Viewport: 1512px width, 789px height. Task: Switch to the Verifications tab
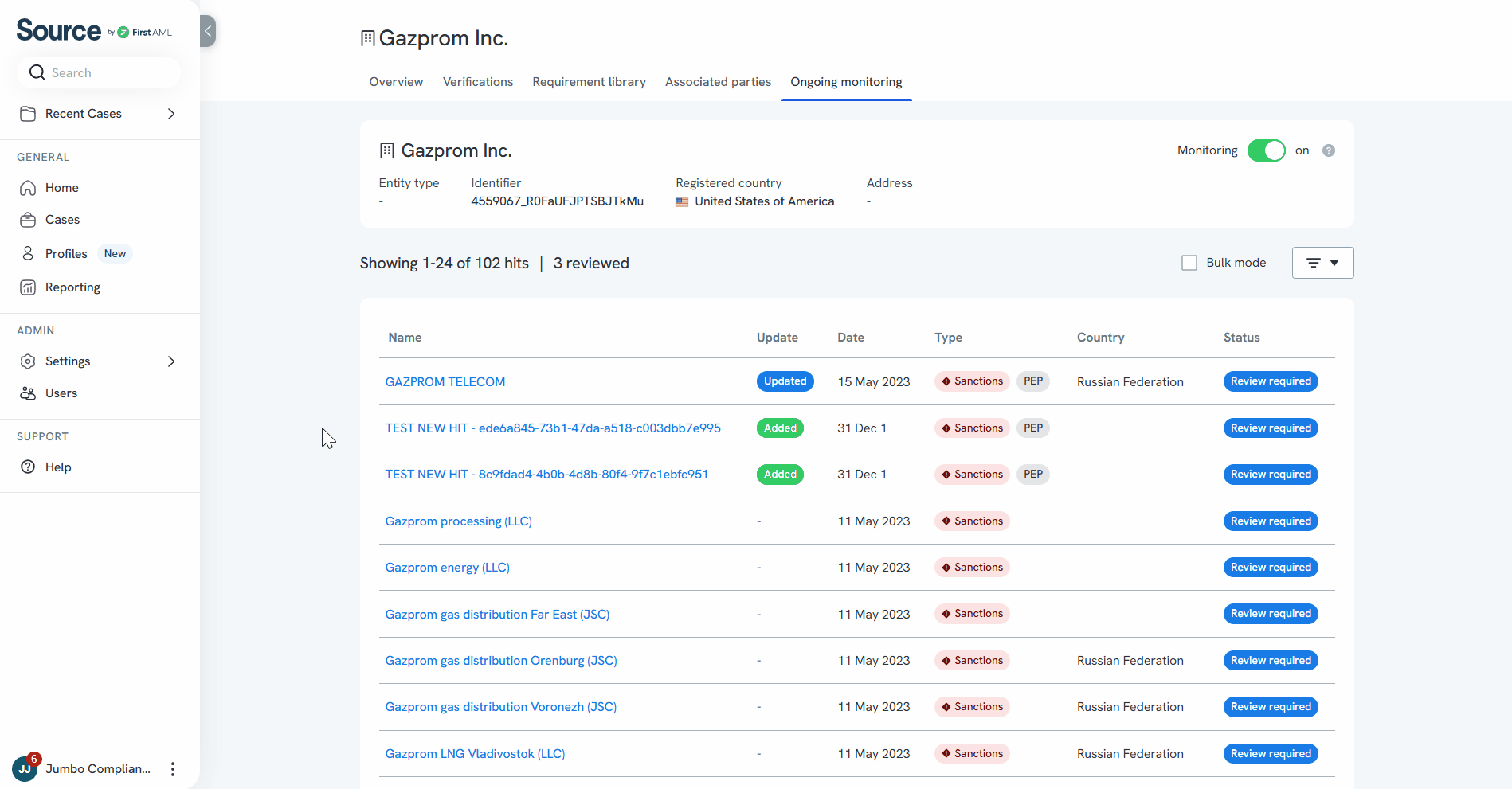[x=478, y=82]
